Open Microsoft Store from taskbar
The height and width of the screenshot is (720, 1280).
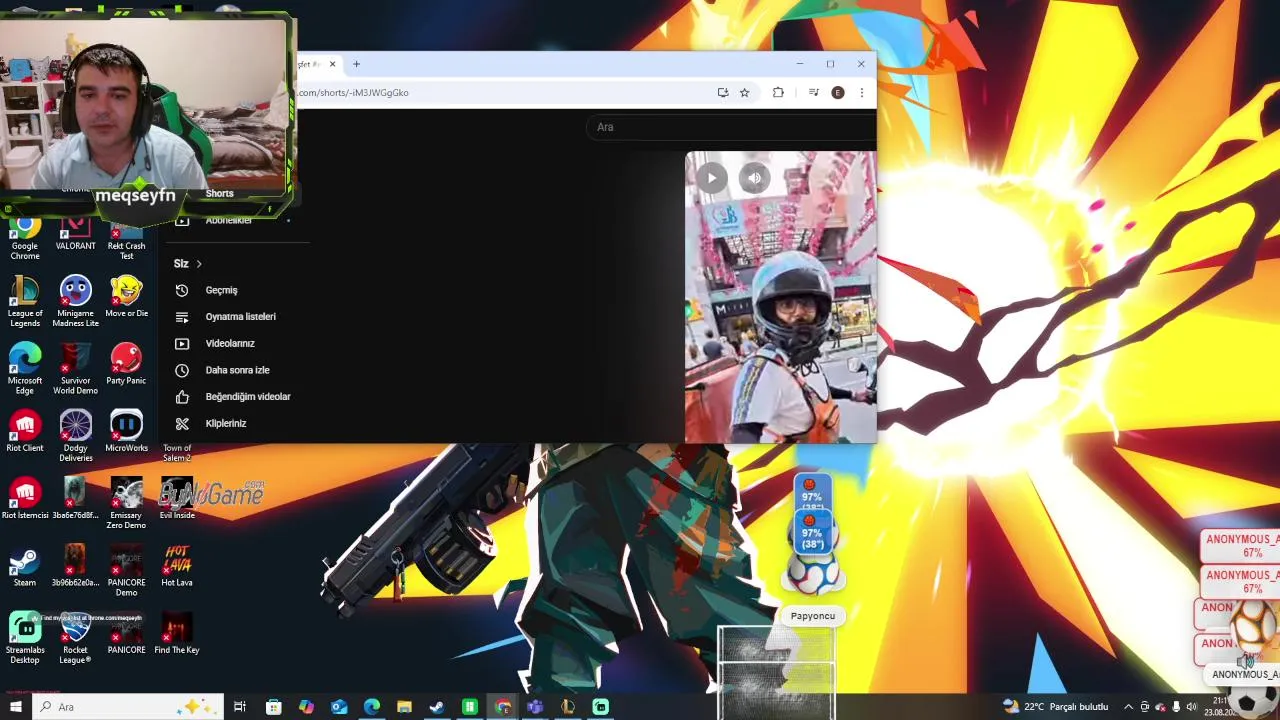[273, 707]
